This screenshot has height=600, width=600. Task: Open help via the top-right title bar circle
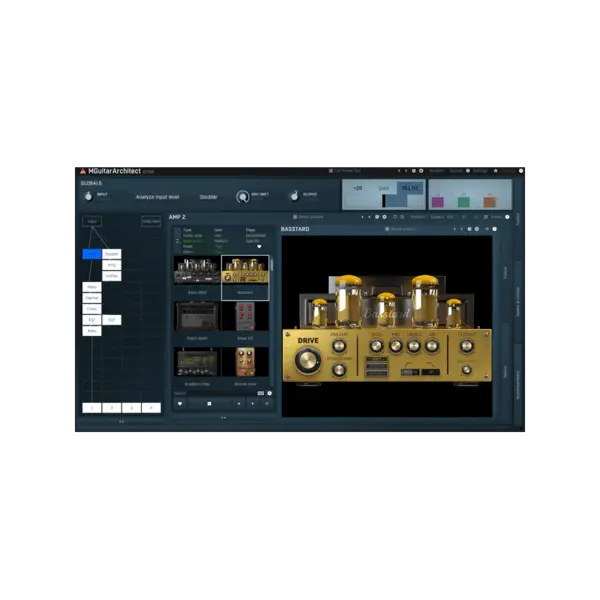[x=521, y=171]
